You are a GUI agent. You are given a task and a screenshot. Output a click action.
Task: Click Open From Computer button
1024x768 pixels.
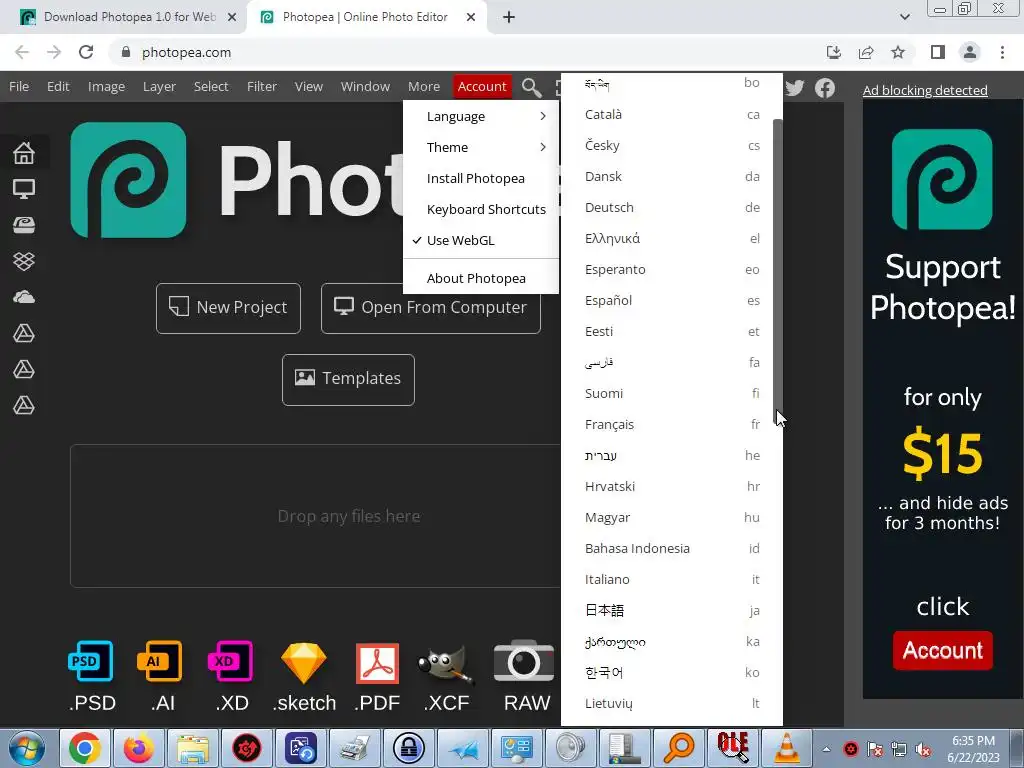pyautogui.click(x=431, y=308)
